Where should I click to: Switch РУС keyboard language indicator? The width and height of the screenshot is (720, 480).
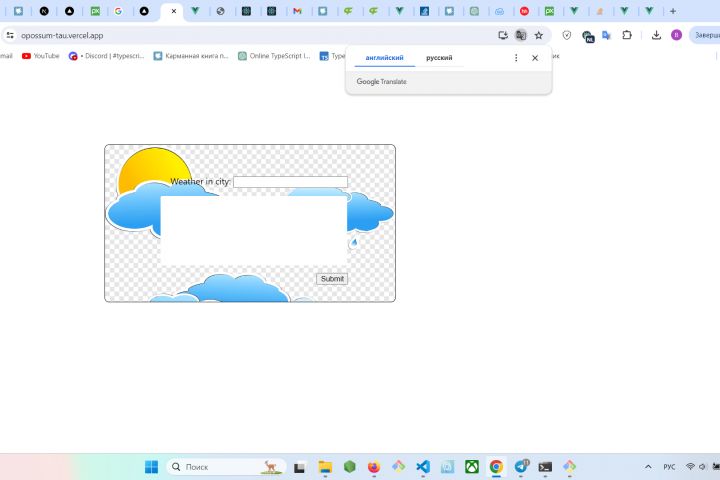[669, 467]
